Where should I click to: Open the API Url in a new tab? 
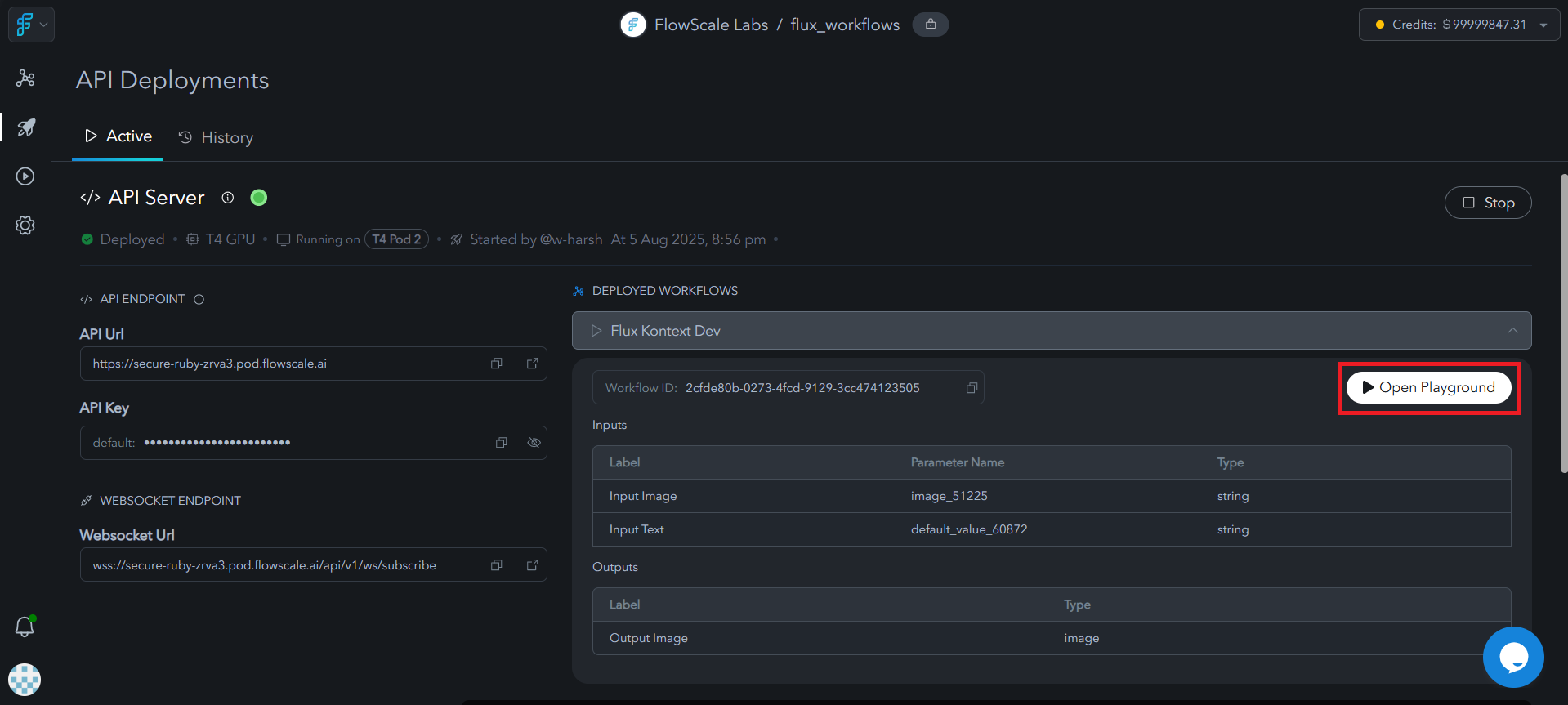(532, 364)
